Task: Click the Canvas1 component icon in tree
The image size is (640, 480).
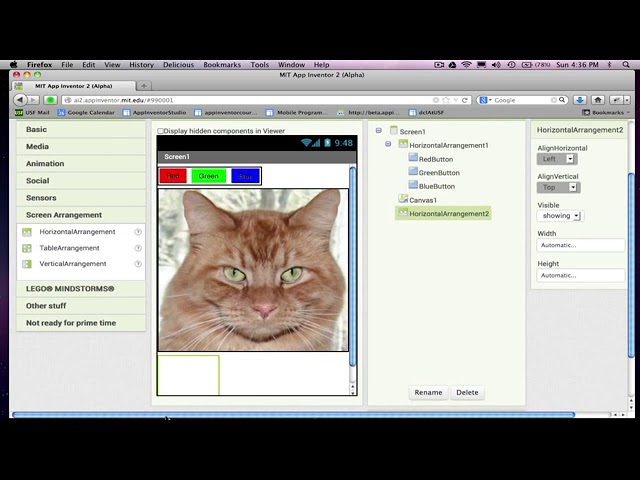Action: click(x=403, y=199)
